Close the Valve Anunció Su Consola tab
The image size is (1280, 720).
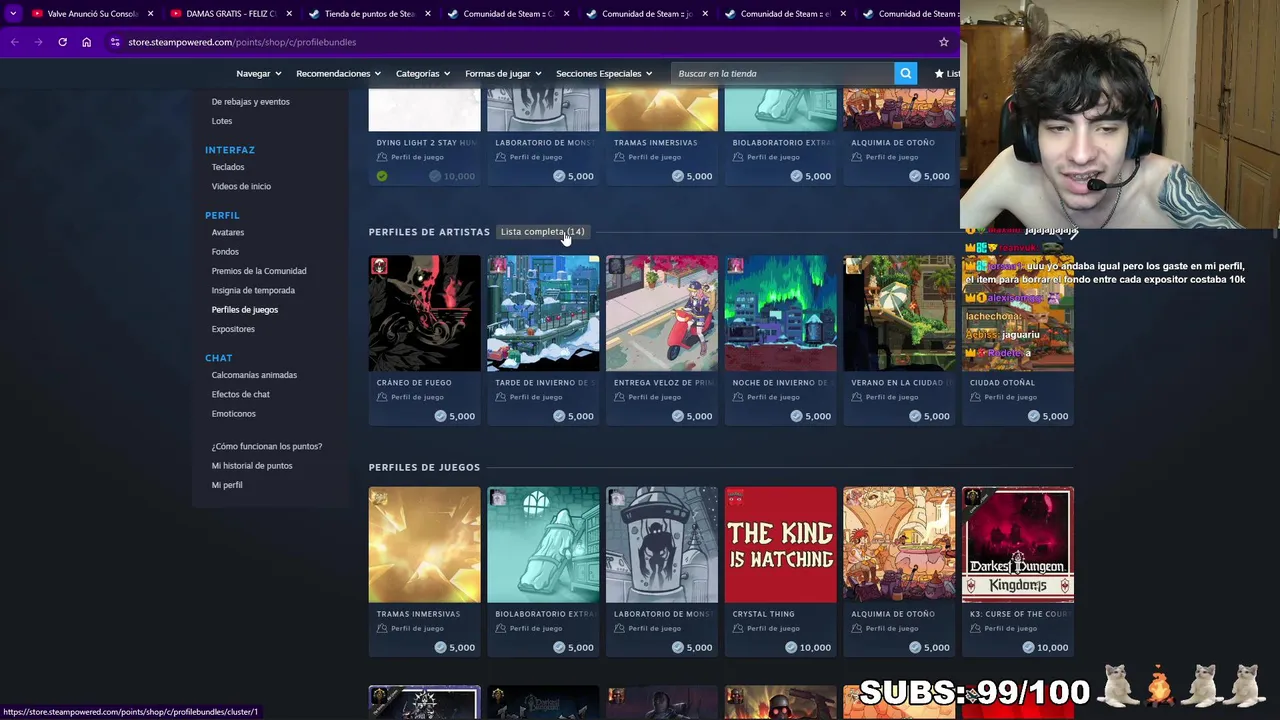click(151, 14)
